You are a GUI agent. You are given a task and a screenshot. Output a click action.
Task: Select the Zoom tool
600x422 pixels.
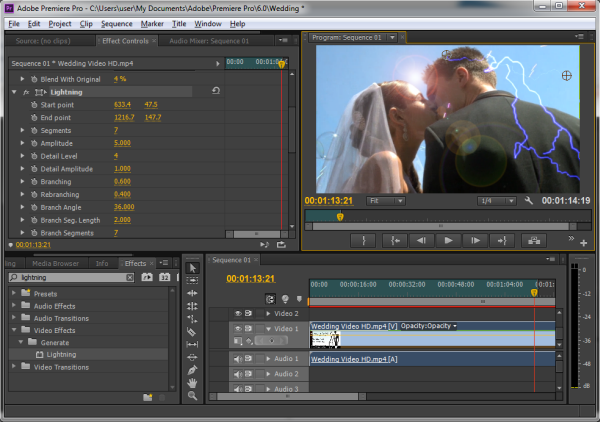tap(192, 396)
